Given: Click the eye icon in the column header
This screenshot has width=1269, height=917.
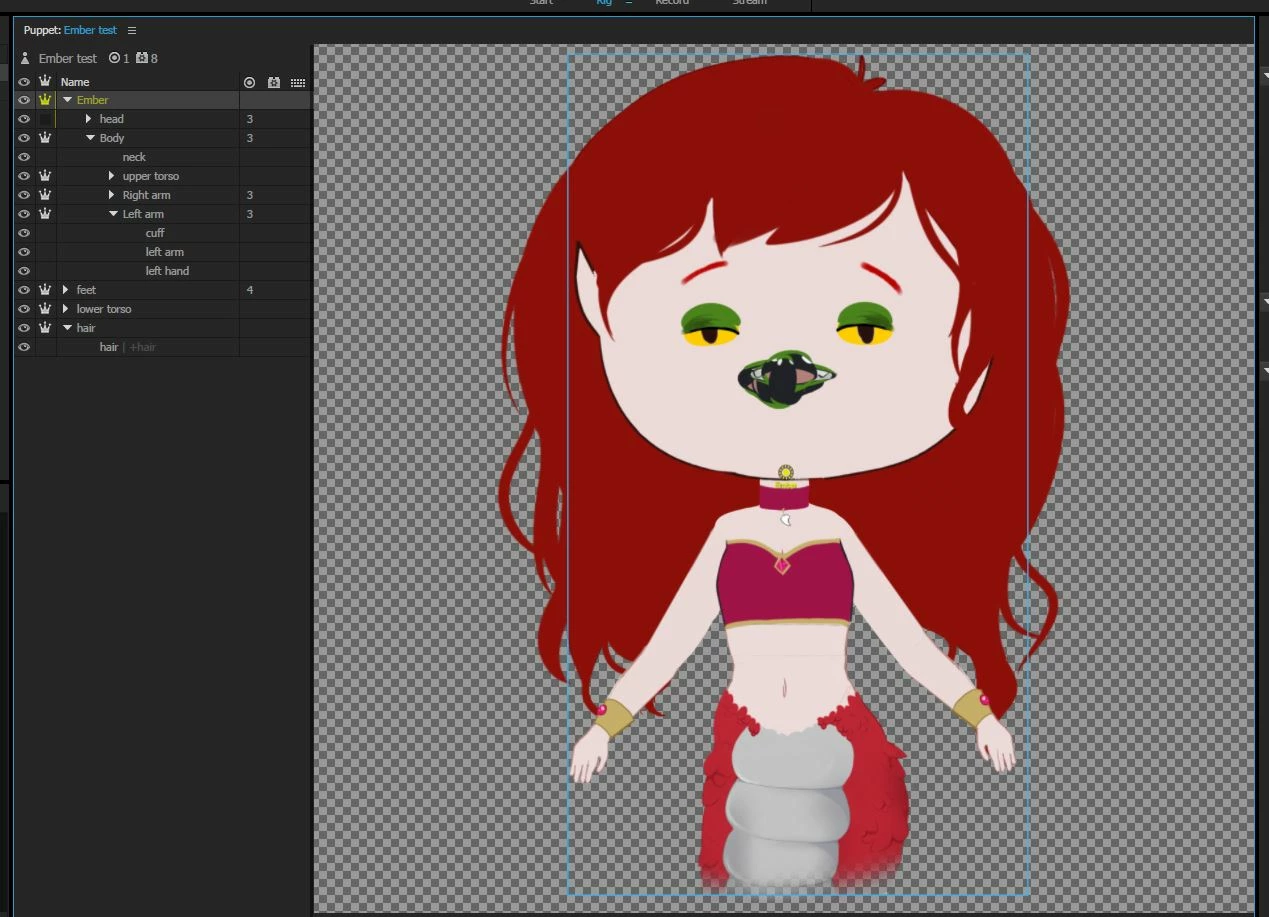Looking at the screenshot, I should tap(24, 82).
